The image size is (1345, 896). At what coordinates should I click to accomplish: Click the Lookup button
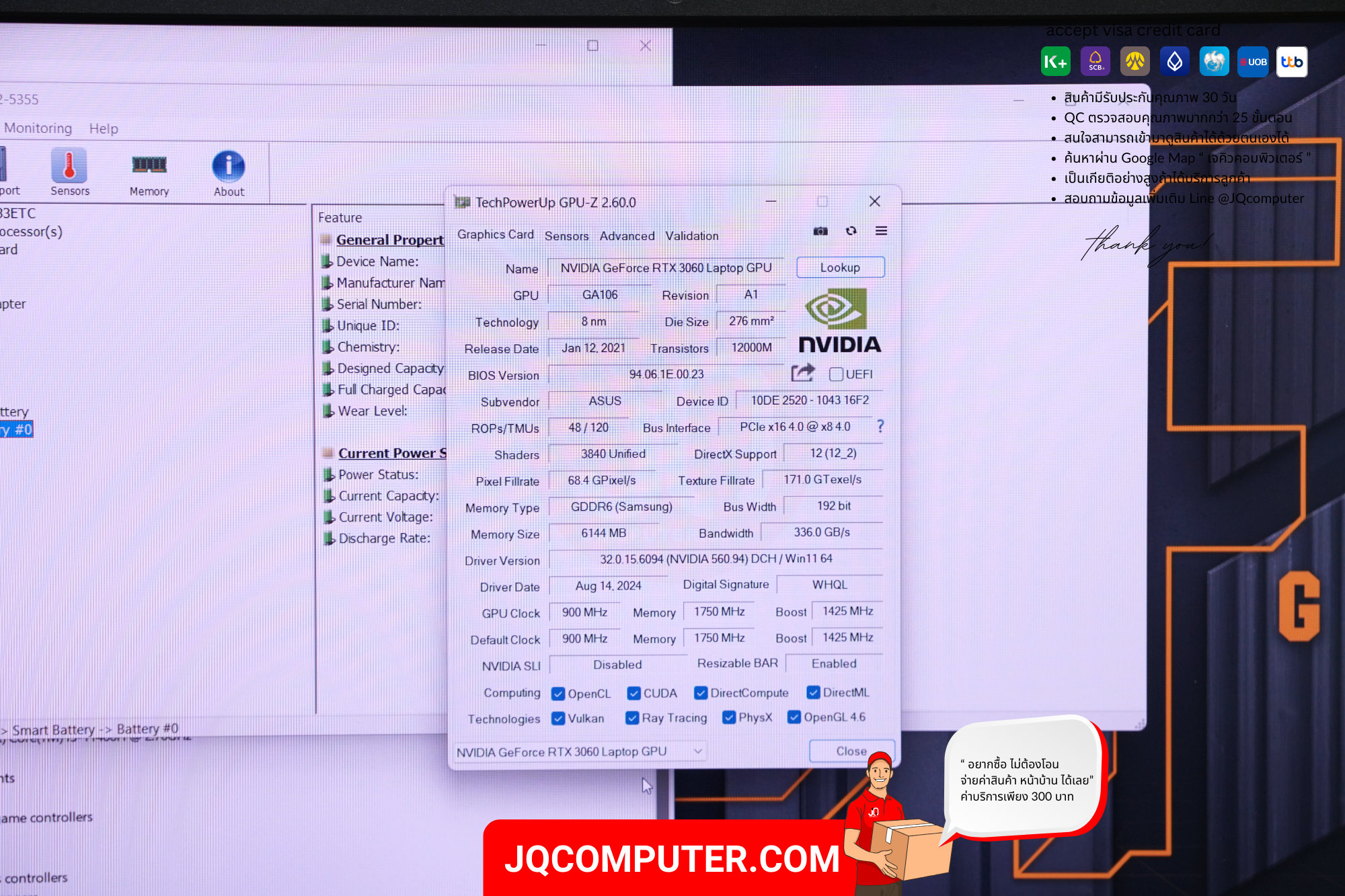(841, 268)
